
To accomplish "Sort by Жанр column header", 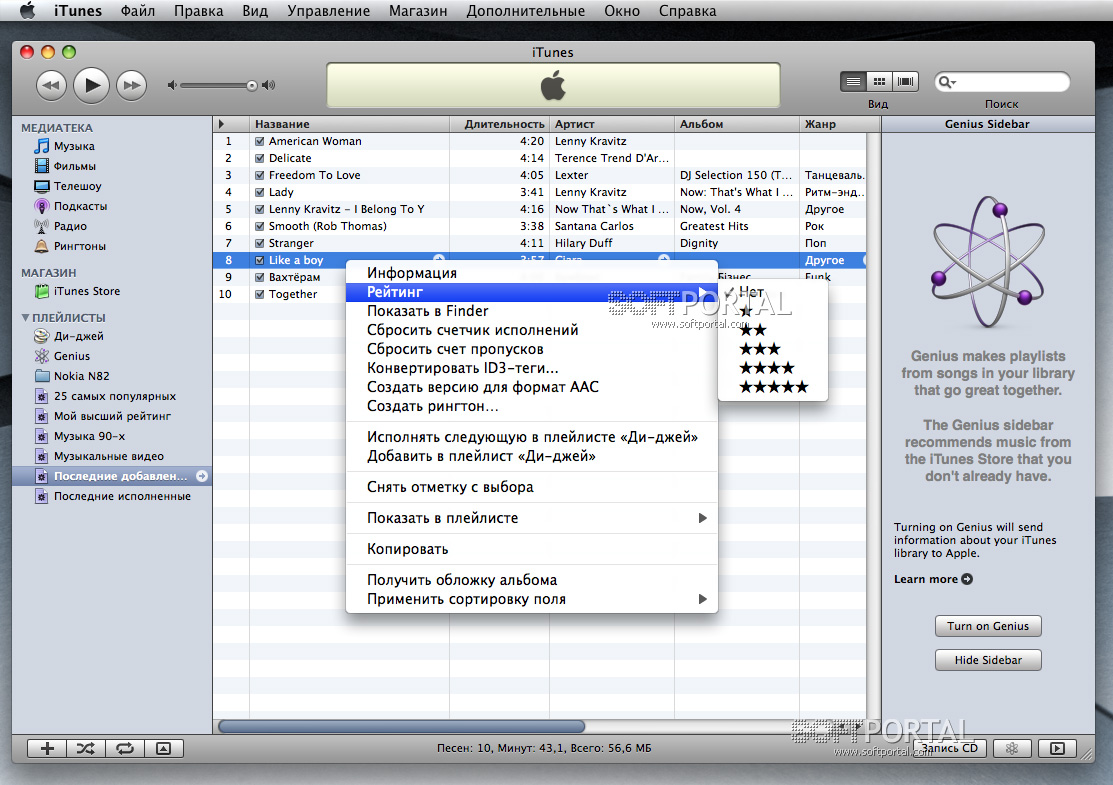I will coord(839,124).
